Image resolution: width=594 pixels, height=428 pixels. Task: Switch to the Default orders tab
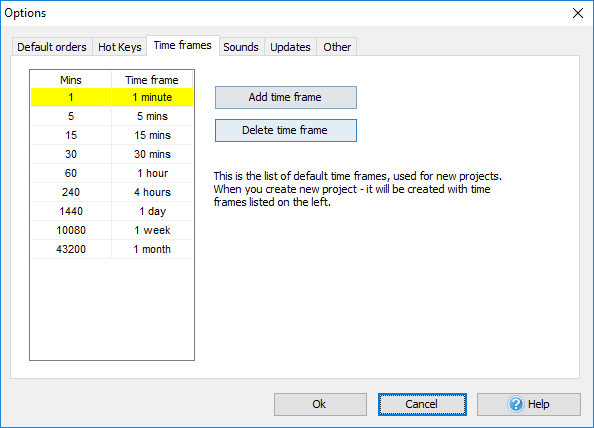tap(52, 47)
